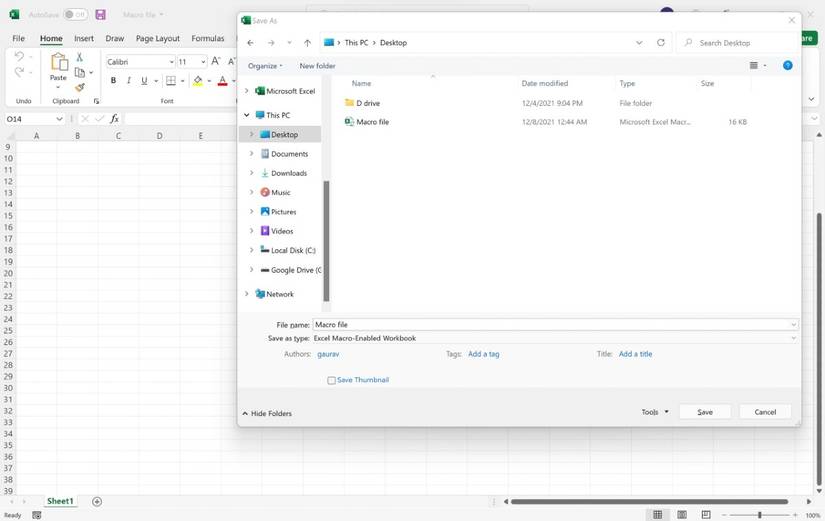
Task: Click the Italic formatting icon
Action: click(128, 81)
